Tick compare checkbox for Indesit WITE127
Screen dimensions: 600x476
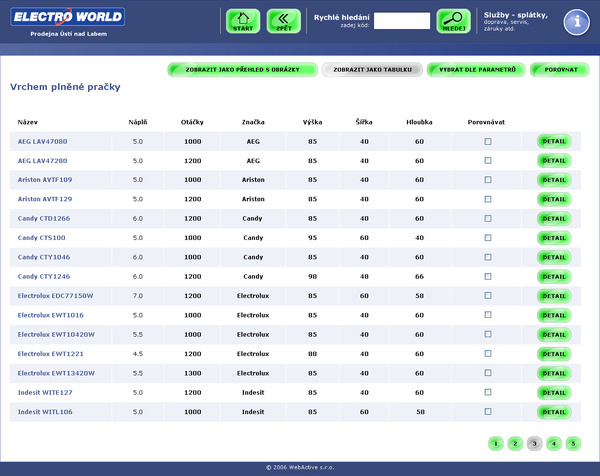pos(488,392)
